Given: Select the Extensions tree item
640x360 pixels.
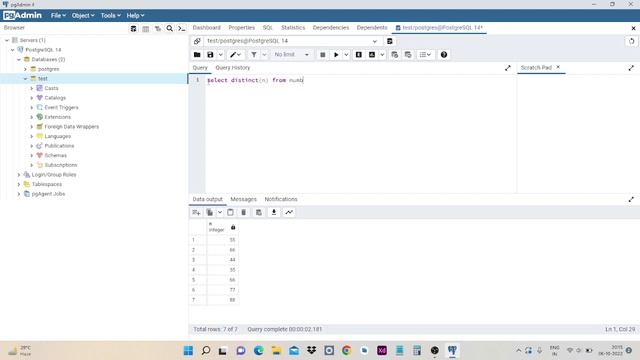Looking at the screenshot, I should 58,117.
